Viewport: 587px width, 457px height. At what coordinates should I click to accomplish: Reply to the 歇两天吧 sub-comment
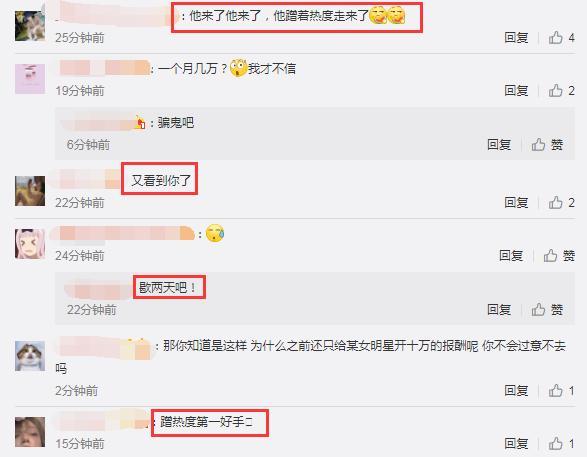pos(499,310)
